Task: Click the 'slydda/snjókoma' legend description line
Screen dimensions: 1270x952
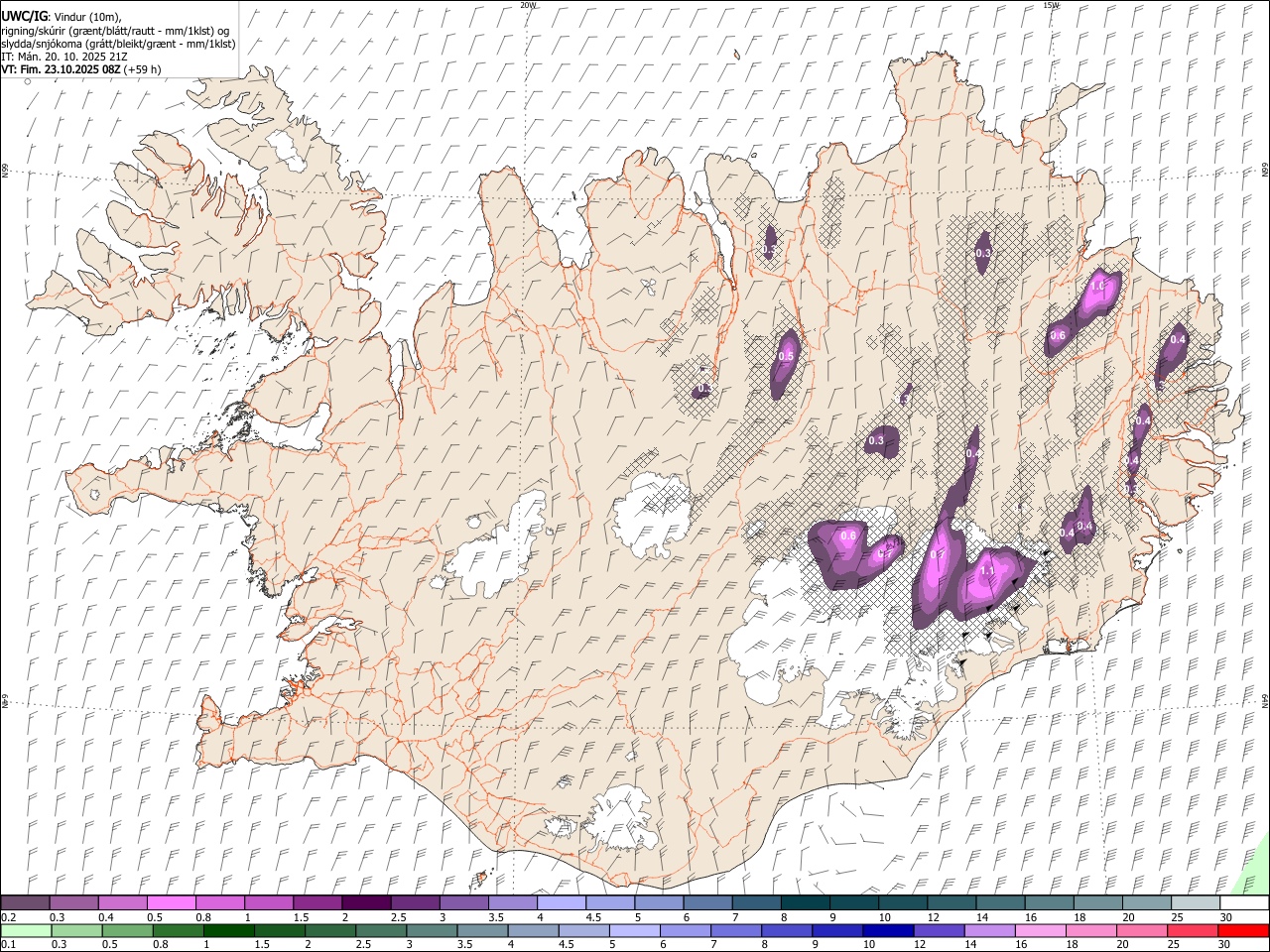Action: 119,45
